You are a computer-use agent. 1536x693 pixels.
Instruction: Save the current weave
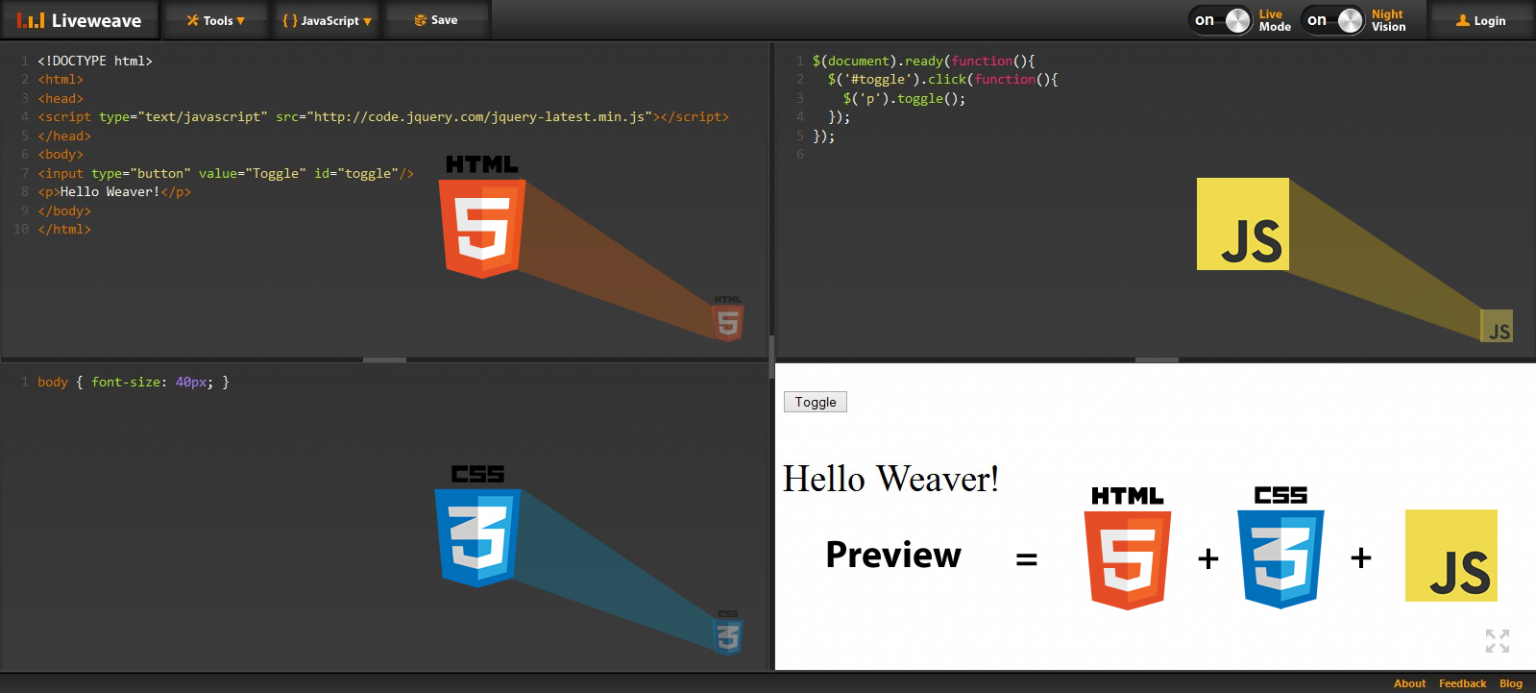436,20
